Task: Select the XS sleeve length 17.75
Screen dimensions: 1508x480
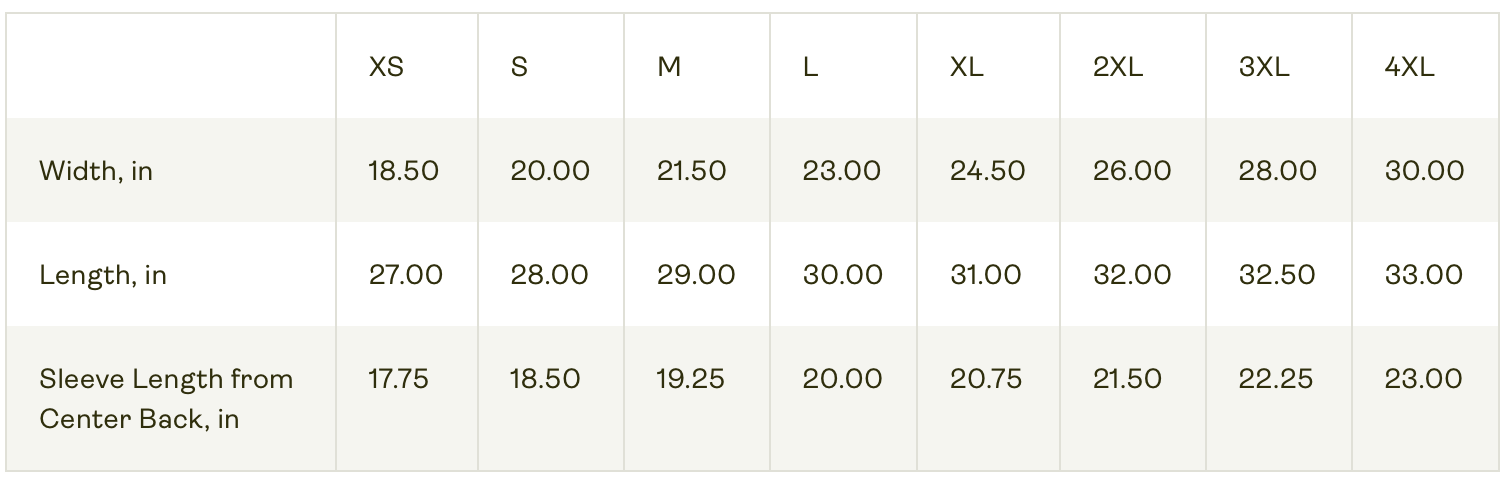Action: (399, 379)
